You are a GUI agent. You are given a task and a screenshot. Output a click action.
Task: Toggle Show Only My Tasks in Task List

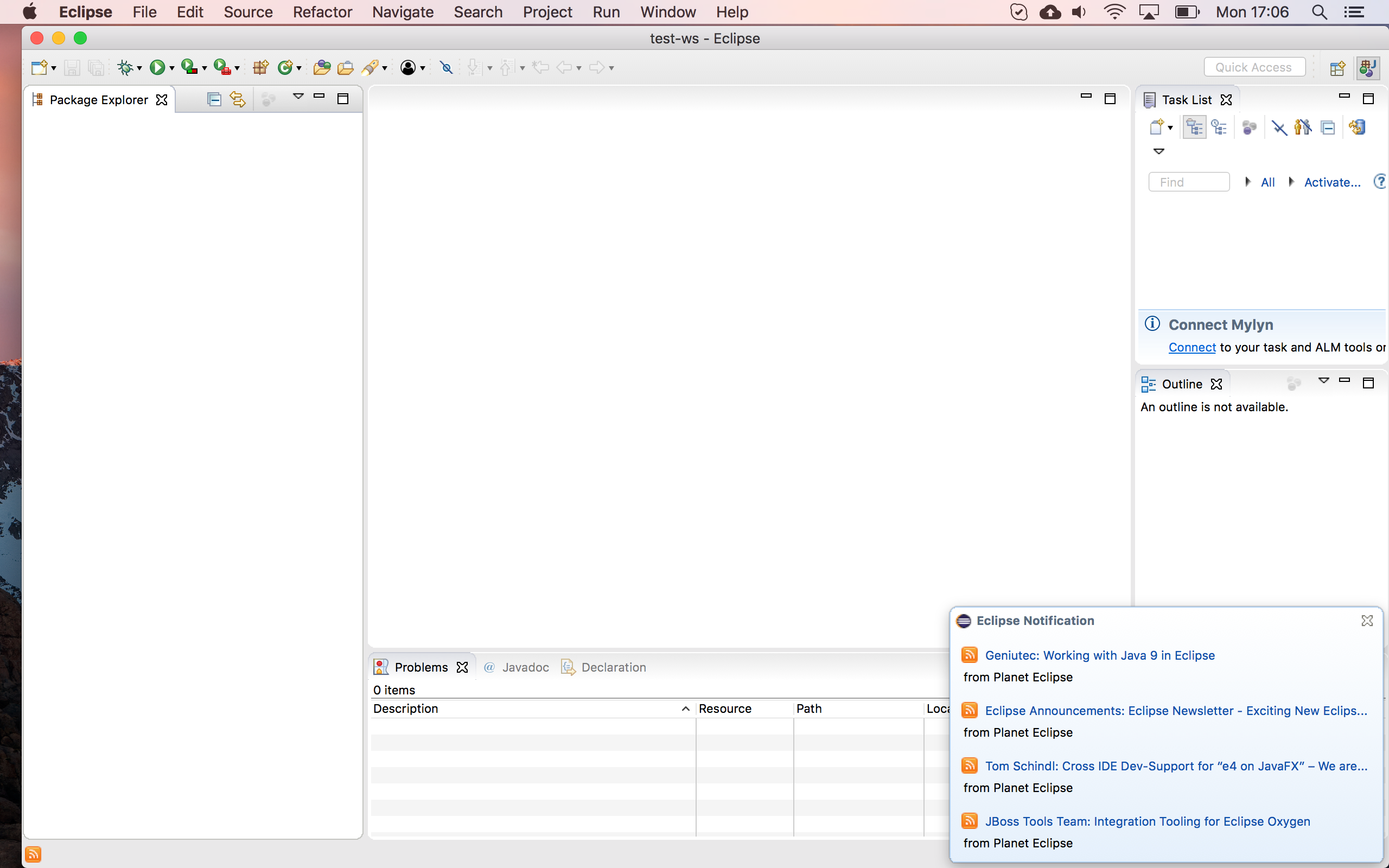click(1303, 127)
